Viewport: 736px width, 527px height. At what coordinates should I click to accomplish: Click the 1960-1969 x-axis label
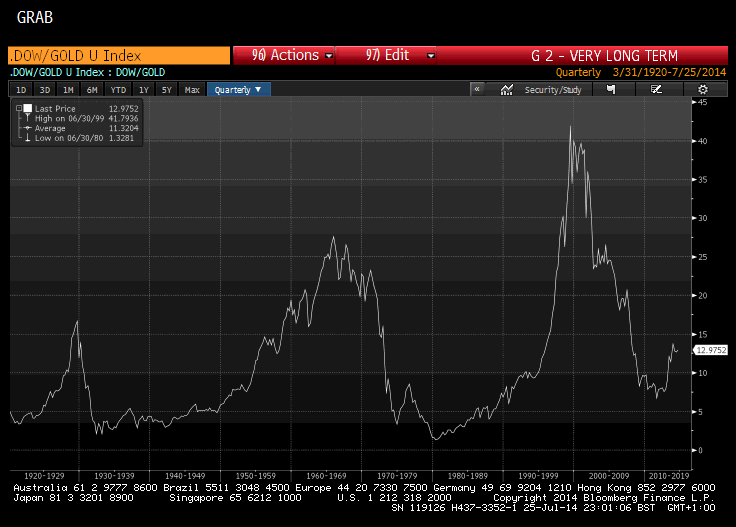click(326, 475)
